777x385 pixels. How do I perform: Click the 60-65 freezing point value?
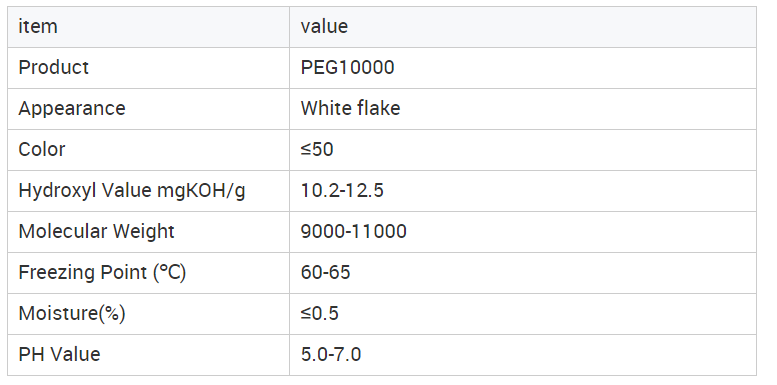point(326,273)
